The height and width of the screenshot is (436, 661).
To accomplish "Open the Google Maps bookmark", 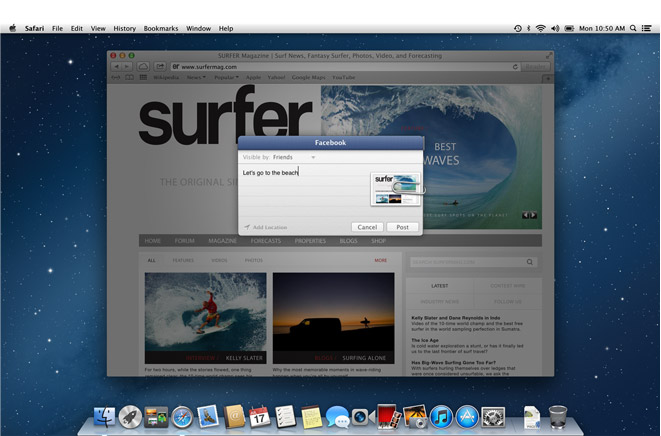I will (x=309, y=78).
